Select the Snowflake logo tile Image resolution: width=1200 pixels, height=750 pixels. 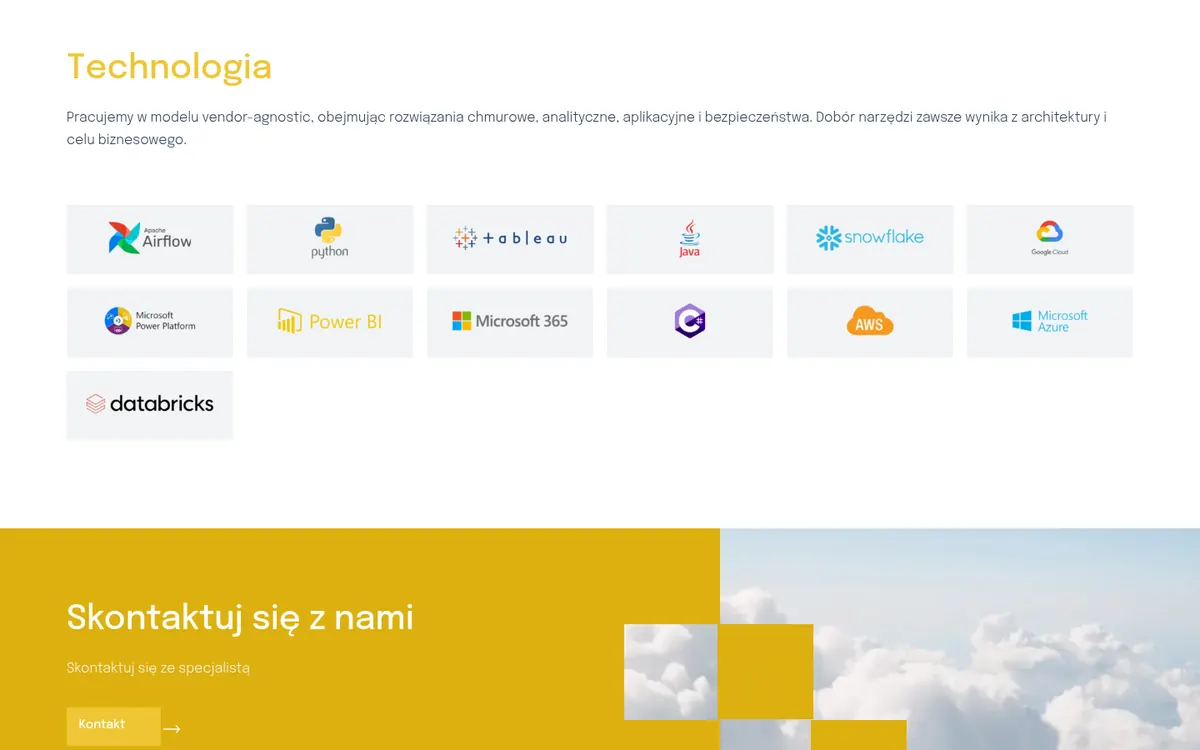tap(870, 239)
